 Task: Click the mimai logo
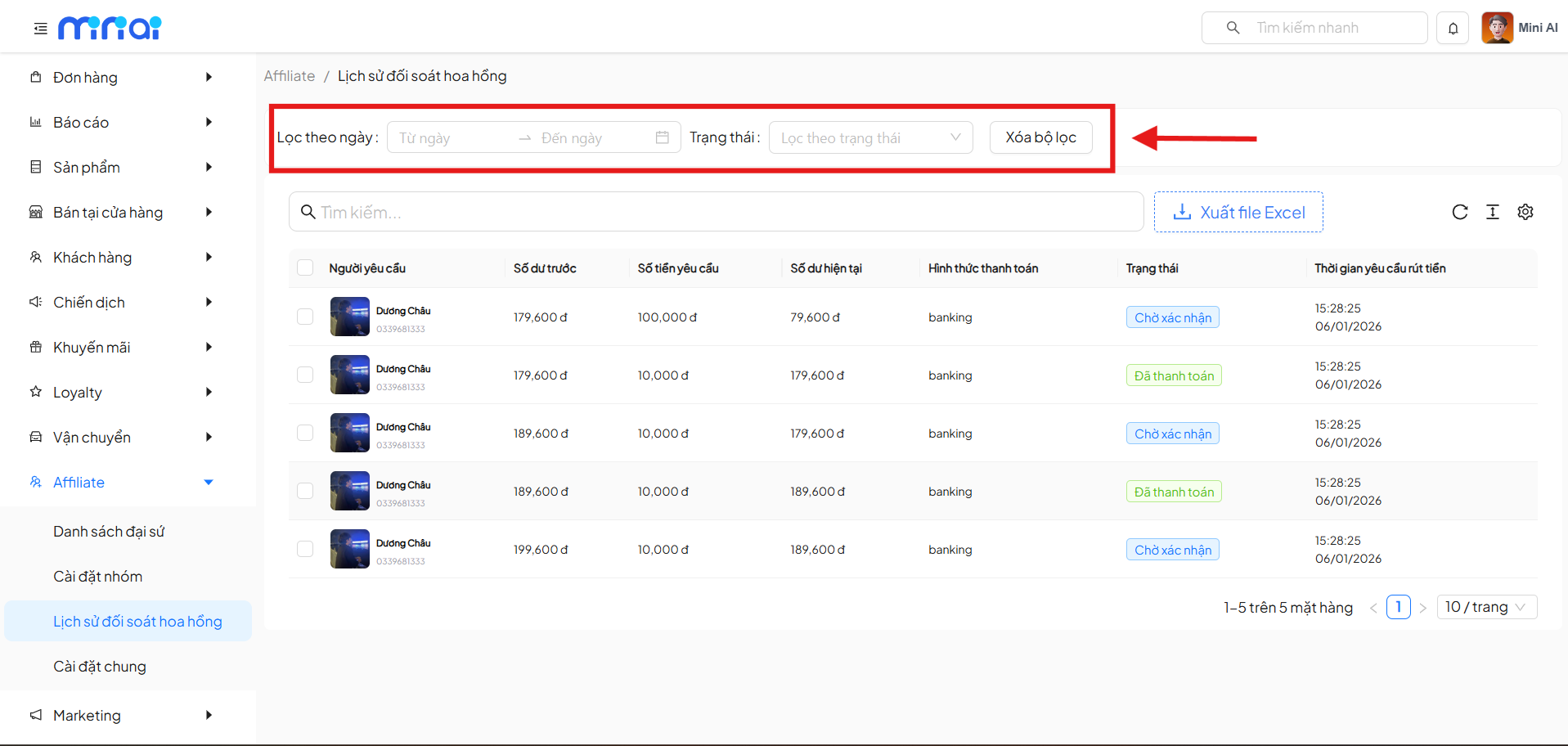(110, 29)
